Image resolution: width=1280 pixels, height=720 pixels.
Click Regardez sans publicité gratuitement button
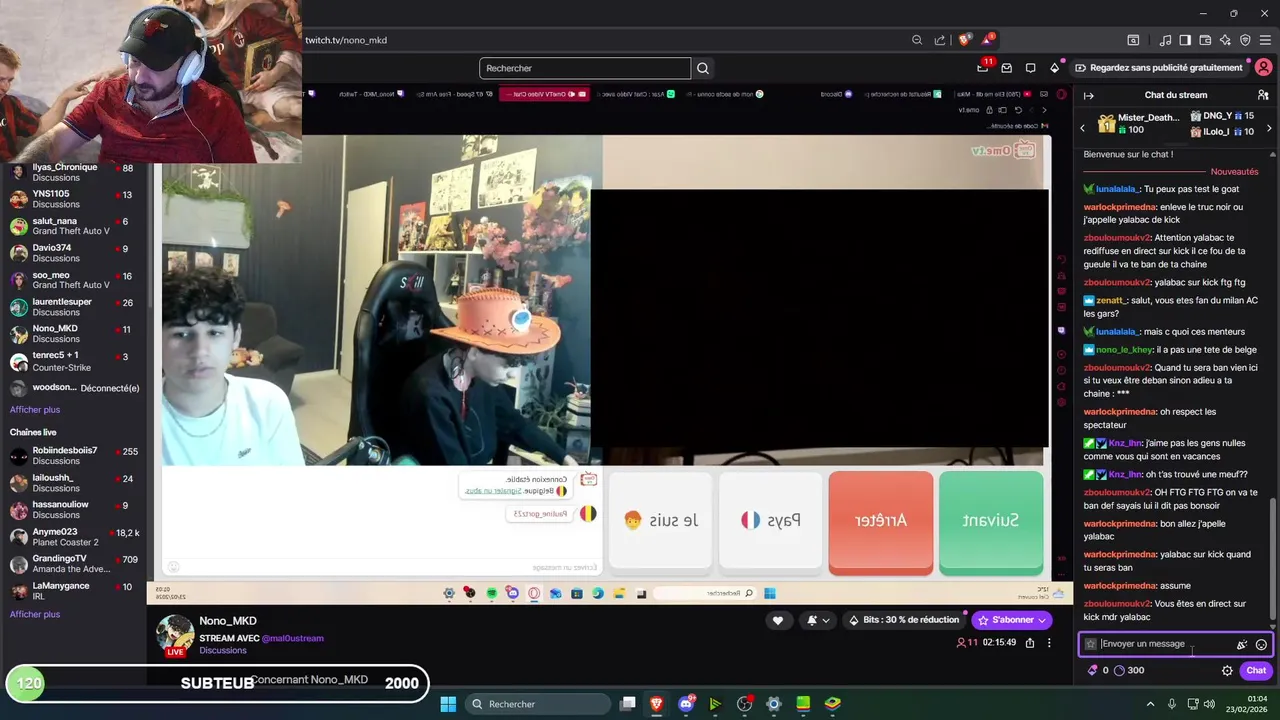click(1159, 68)
